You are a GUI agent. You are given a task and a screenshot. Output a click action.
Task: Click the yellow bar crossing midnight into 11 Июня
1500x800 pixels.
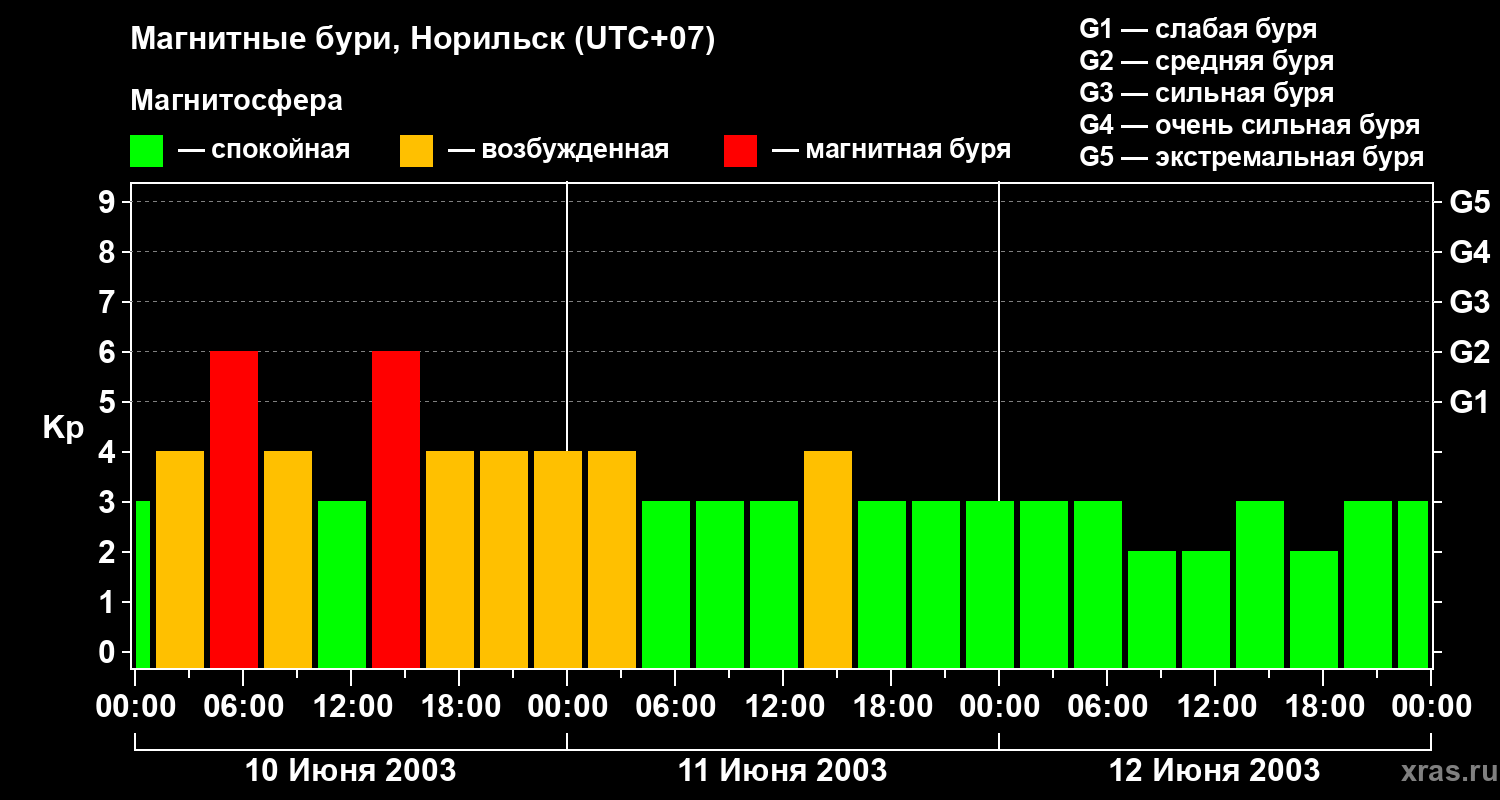tap(558, 560)
